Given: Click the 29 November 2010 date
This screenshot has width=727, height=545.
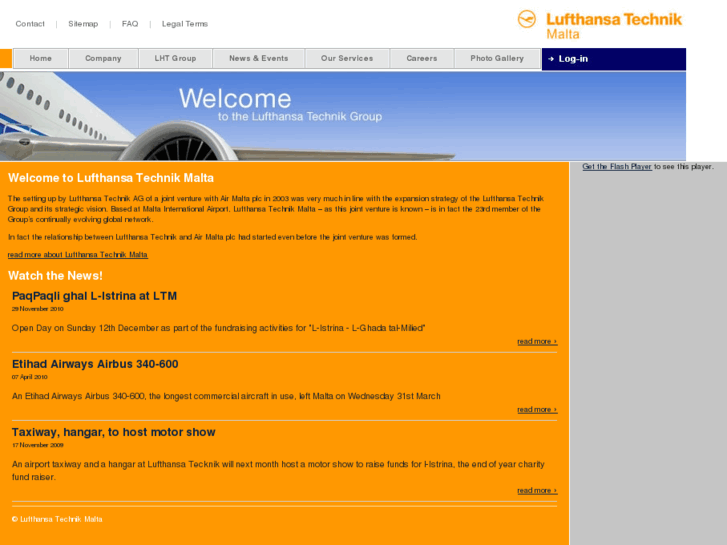Looking at the screenshot, I should pos(38,309).
